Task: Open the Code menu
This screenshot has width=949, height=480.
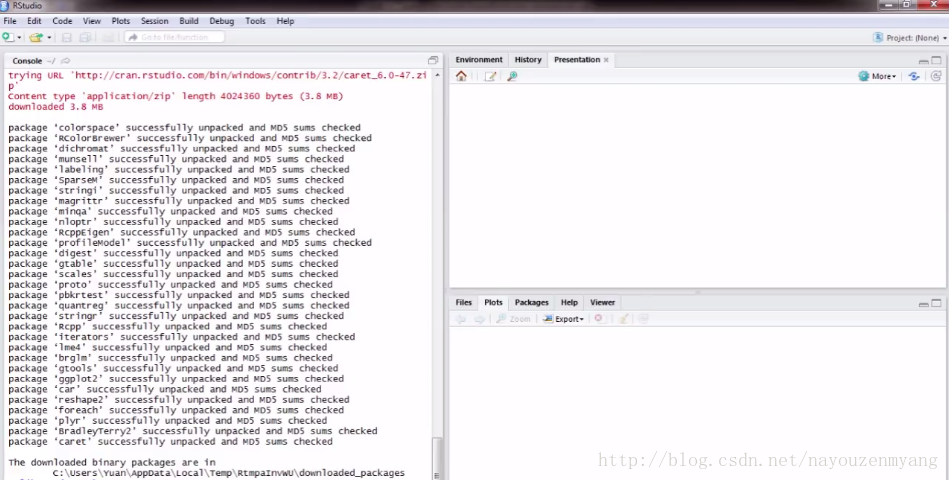Action: pyautogui.click(x=62, y=21)
